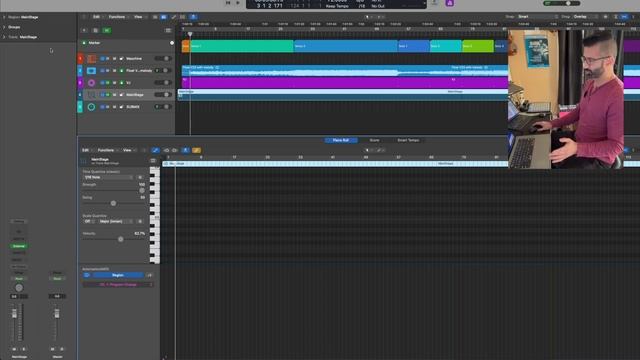Click the Add Track plus button

(84, 31)
